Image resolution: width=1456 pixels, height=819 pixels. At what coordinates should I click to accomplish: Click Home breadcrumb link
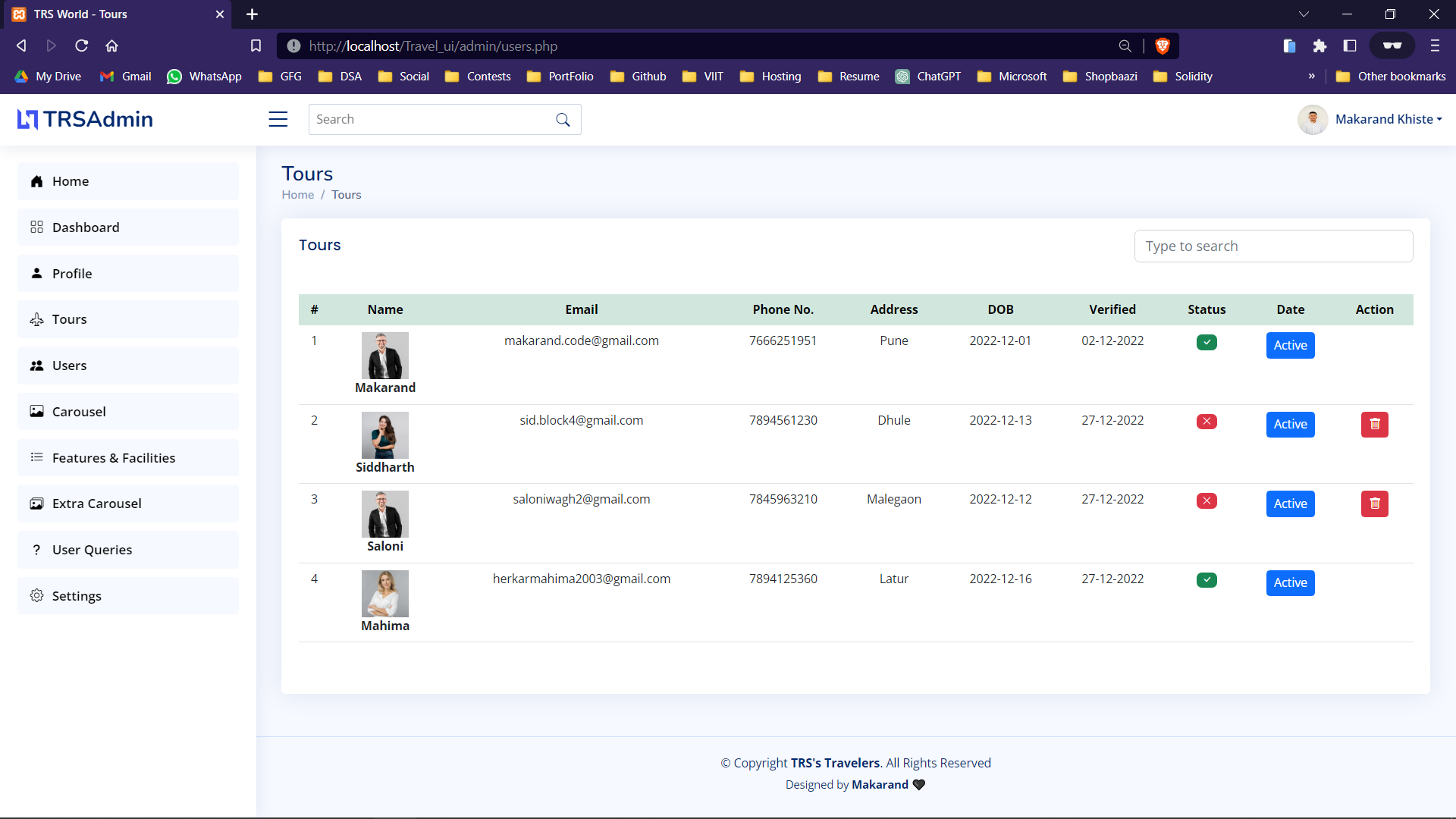297,195
